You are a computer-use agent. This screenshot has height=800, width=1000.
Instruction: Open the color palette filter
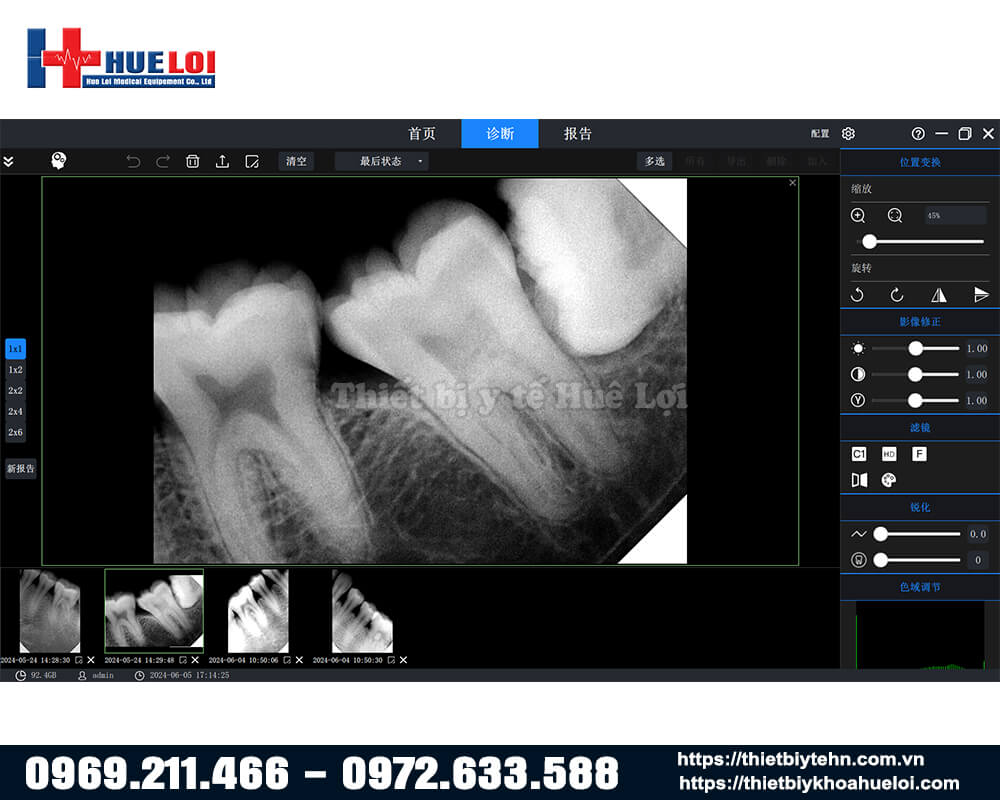(x=888, y=480)
